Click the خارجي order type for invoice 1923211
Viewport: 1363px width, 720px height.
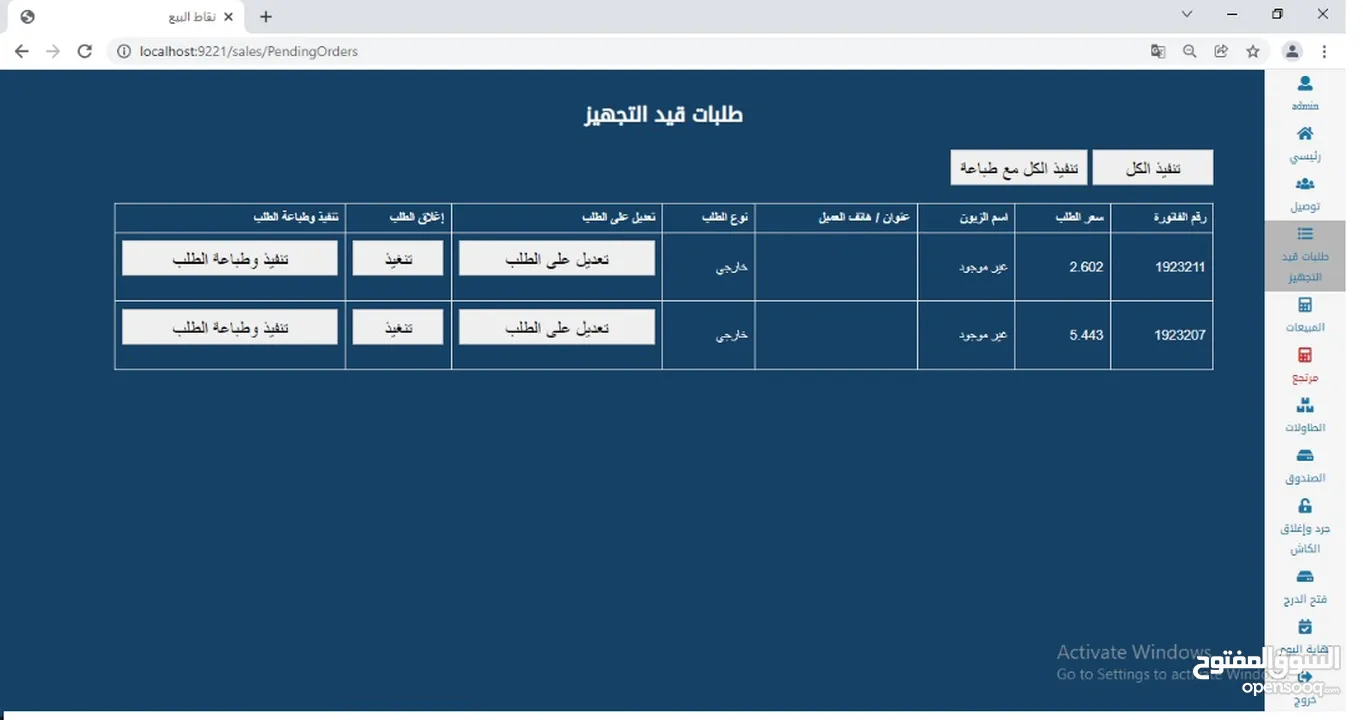click(732, 268)
